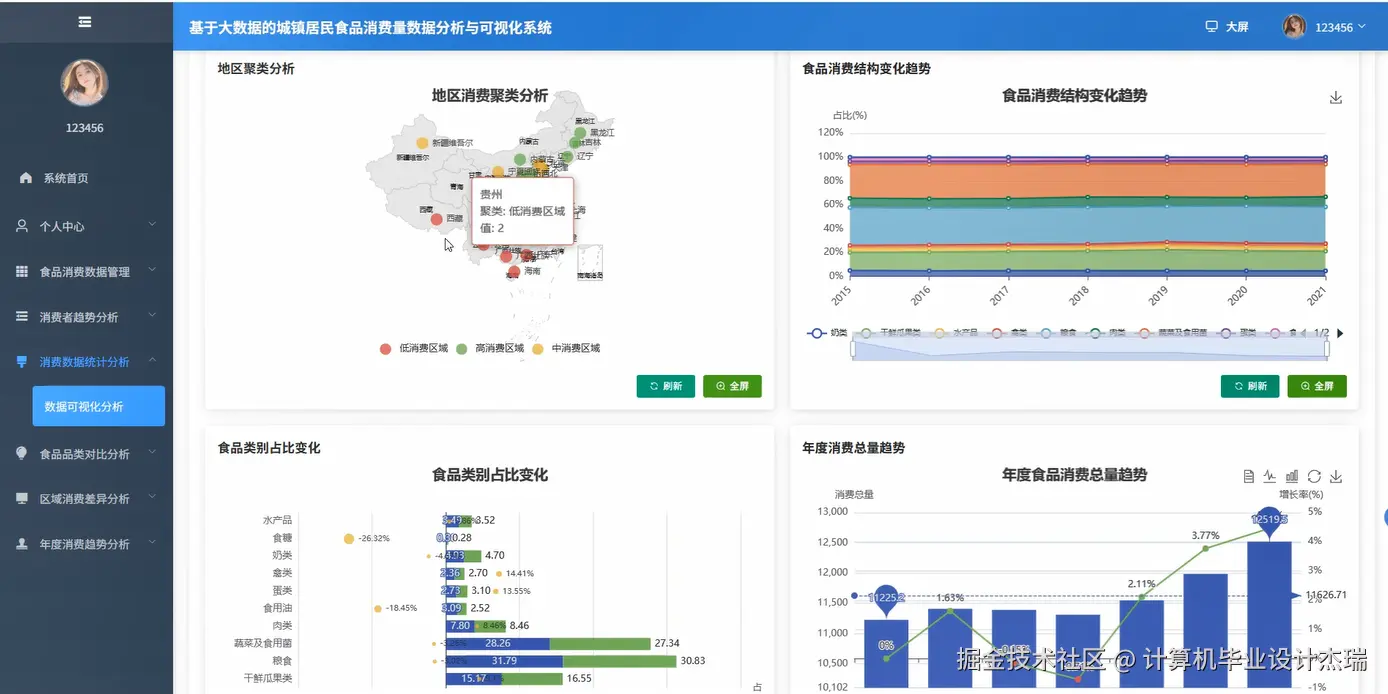Collapse the sidebar with hamburger icon

click(x=85, y=21)
